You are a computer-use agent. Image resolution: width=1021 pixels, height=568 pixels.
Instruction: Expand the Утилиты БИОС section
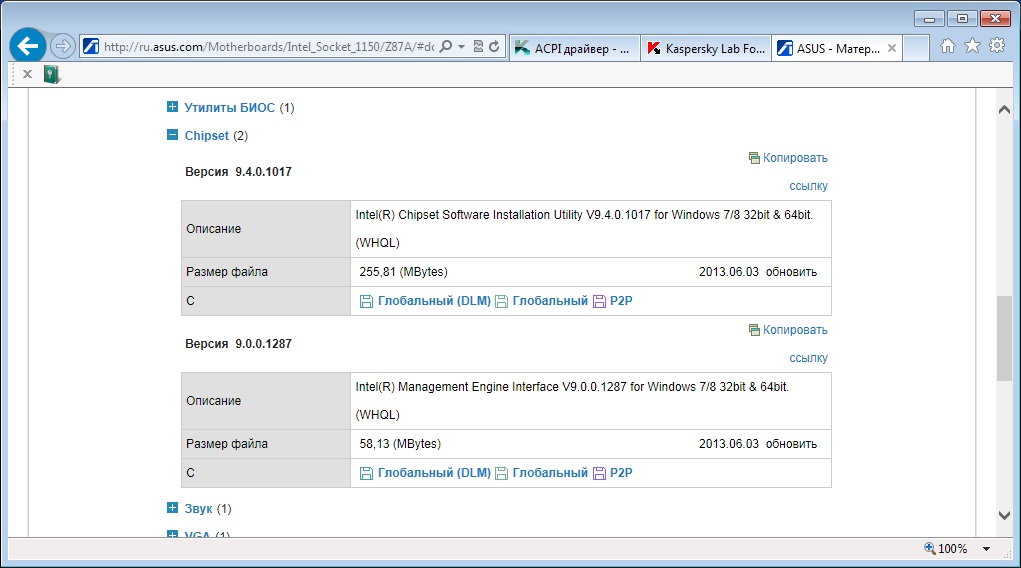coord(172,107)
